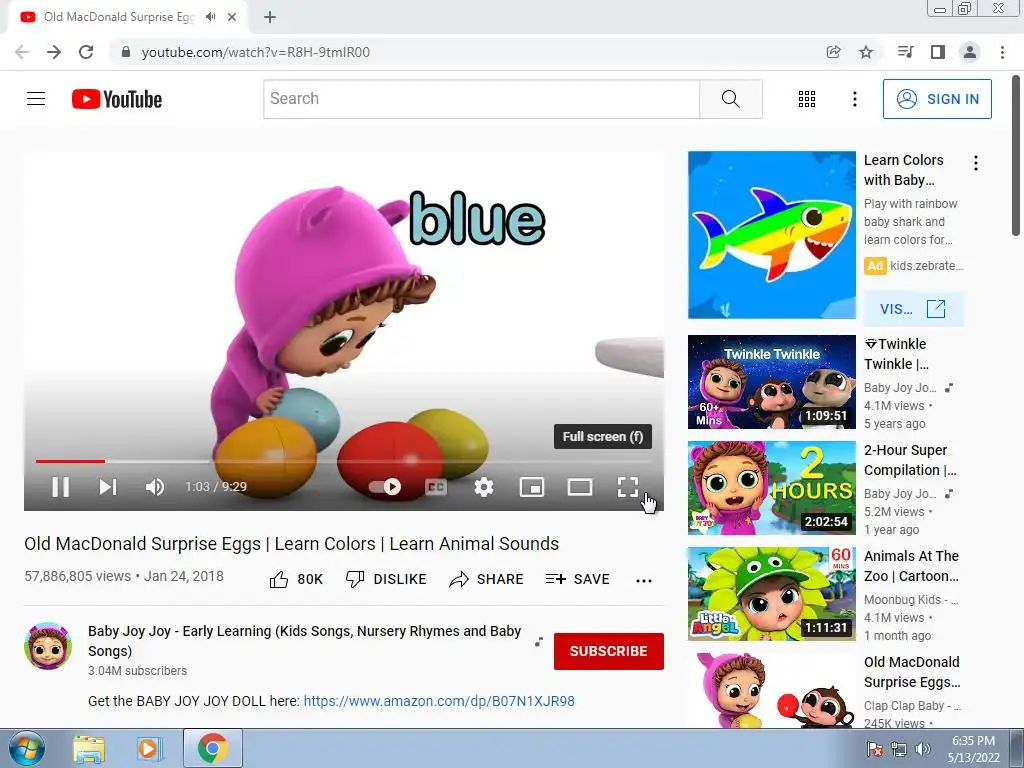Save the video to a playlist
Image resolution: width=1024 pixels, height=768 pixels.
pyautogui.click(x=578, y=579)
